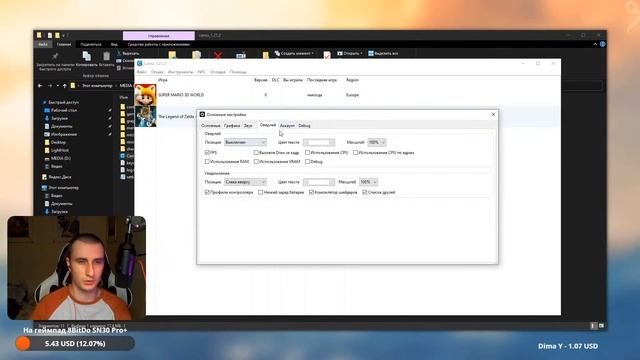Click the Paste icon in Explorer ribbon
Image resolution: width=640 pixels, height=360 pixels.
pos(107,56)
